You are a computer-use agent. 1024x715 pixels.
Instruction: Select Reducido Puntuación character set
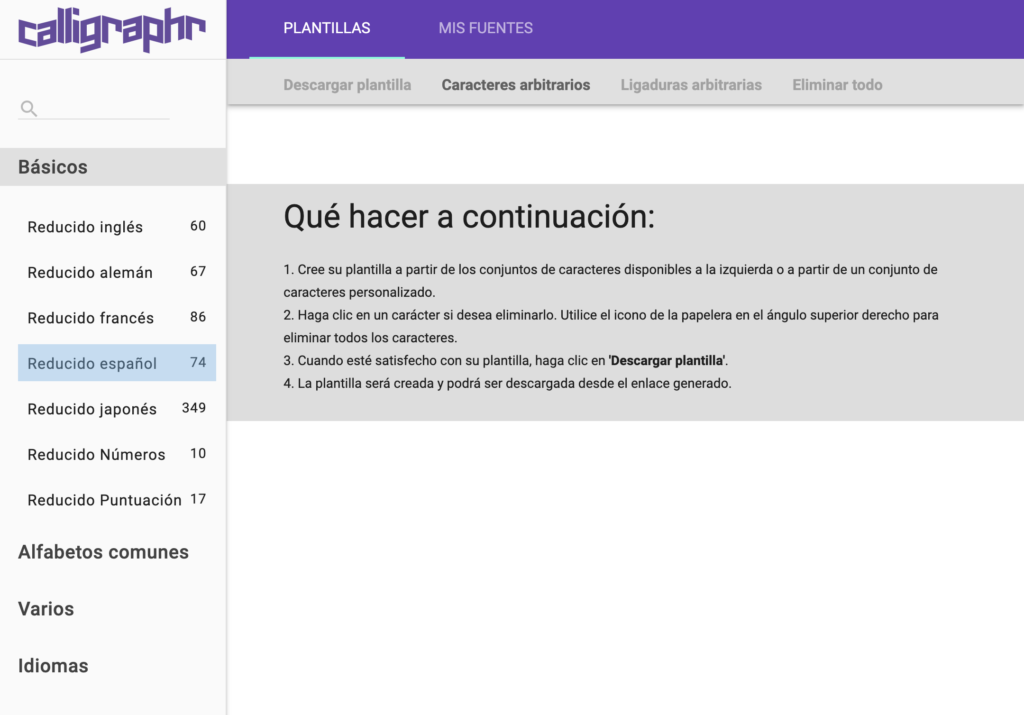104,500
